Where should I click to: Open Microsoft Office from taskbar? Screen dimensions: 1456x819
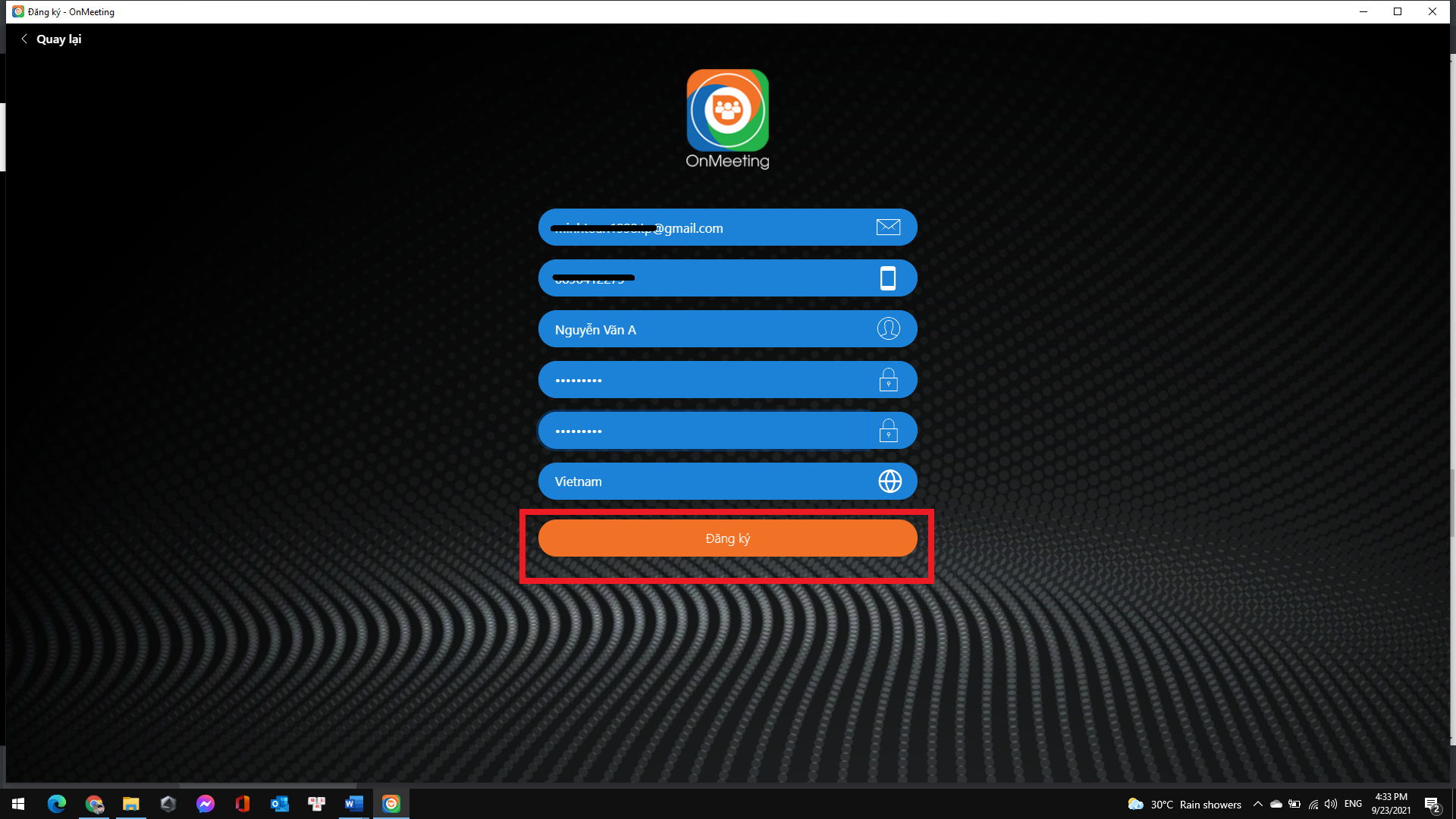pos(243,804)
